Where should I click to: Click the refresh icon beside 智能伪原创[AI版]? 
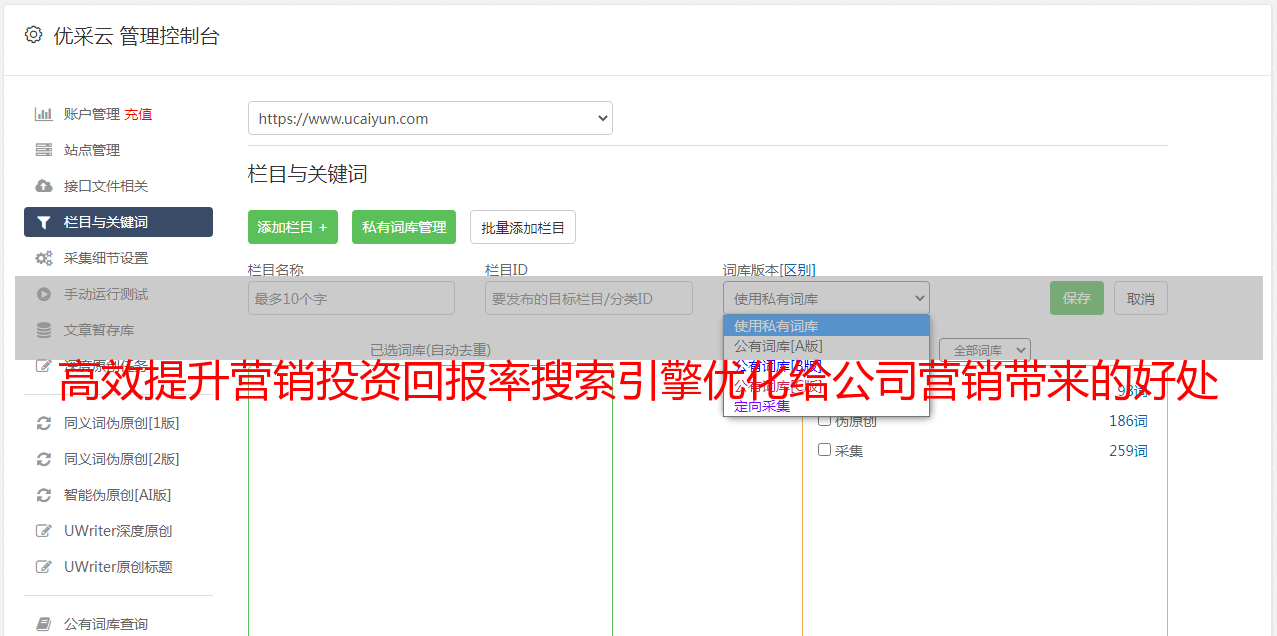[x=44, y=495]
